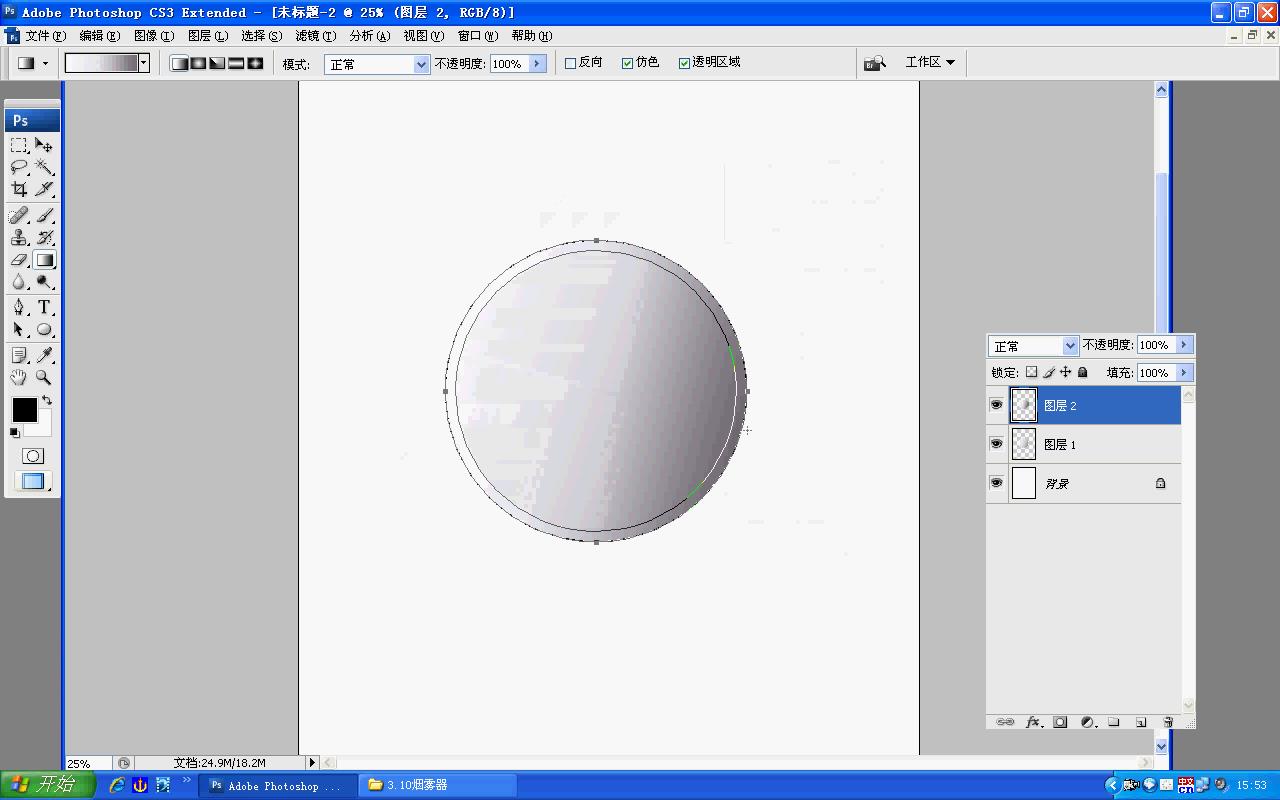Create a new layer group
This screenshot has height=800, width=1280.
tap(1113, 722)
